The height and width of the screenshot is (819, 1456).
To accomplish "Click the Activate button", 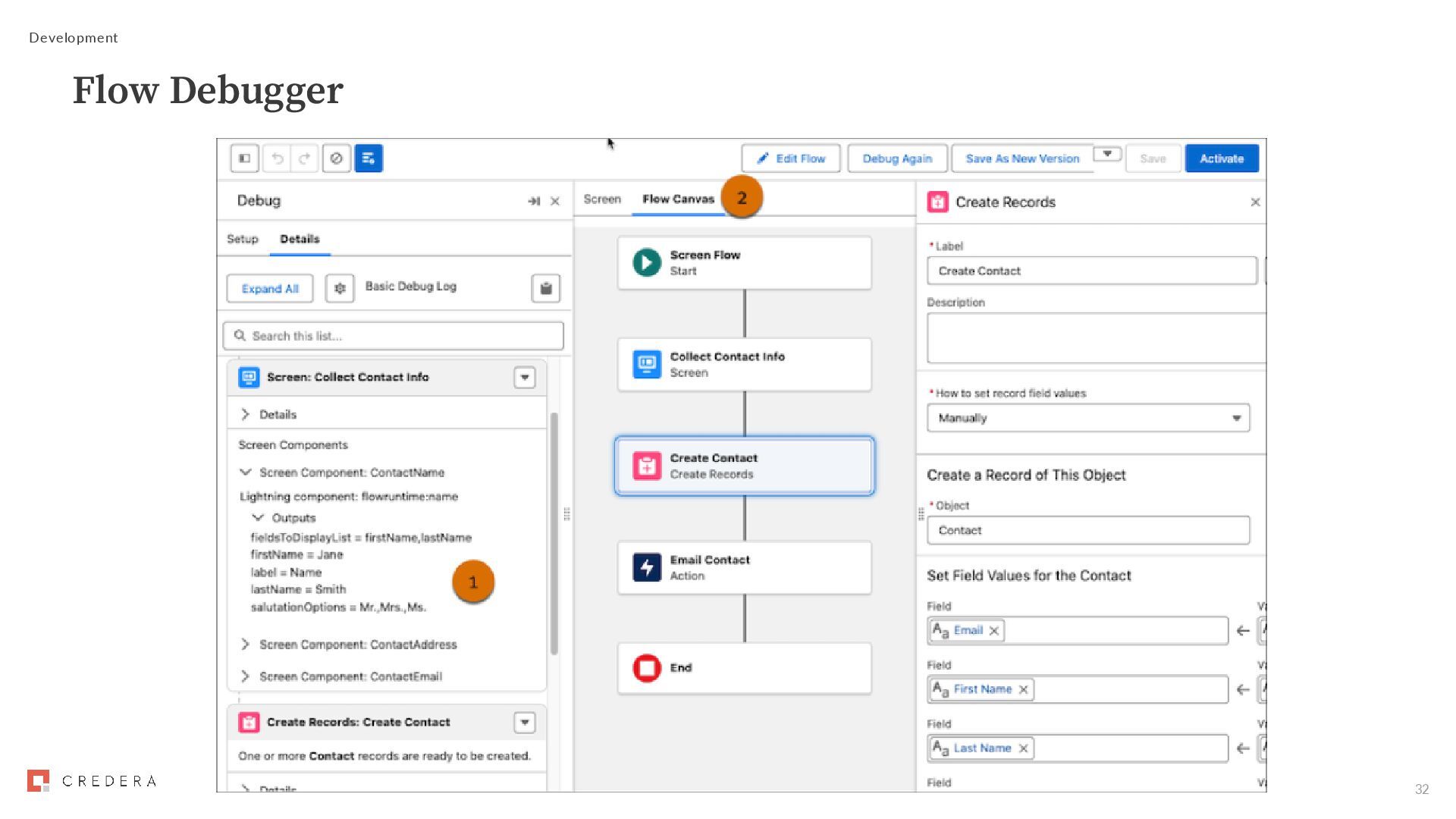I will [1221, 158].
